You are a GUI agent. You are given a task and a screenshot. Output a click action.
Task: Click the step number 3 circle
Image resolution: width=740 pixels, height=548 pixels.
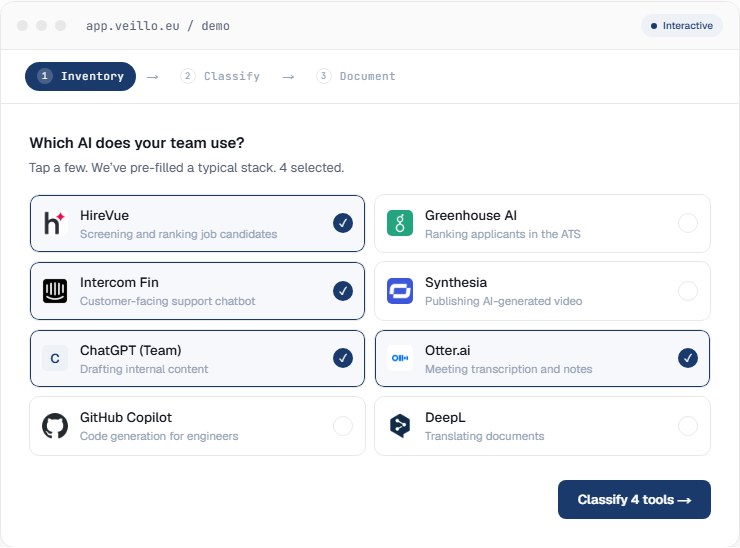(x=323, y=76)
